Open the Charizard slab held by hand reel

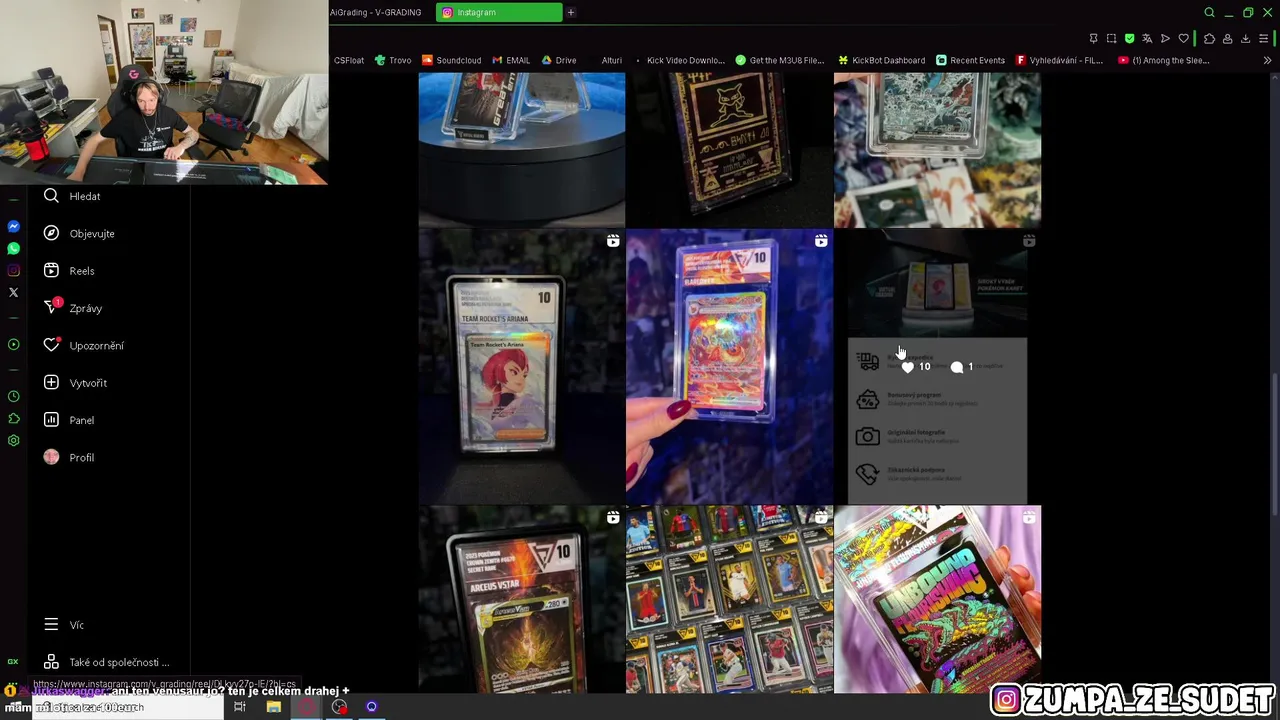pos(730,366)
